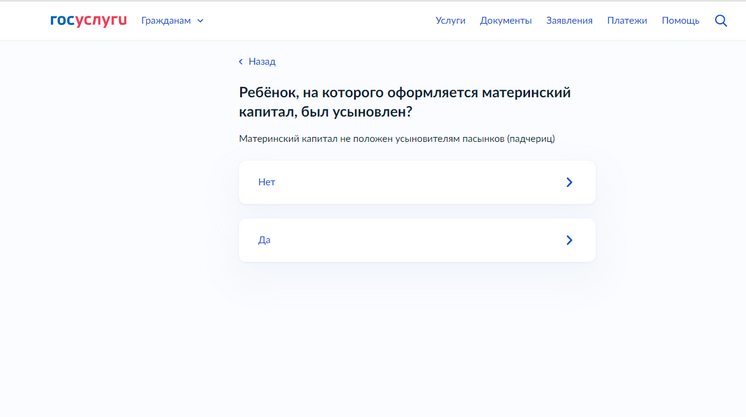The width and height of the screenshot is (746, 417).
Task: Choose the Нет answer option
Action: (417, 182)
